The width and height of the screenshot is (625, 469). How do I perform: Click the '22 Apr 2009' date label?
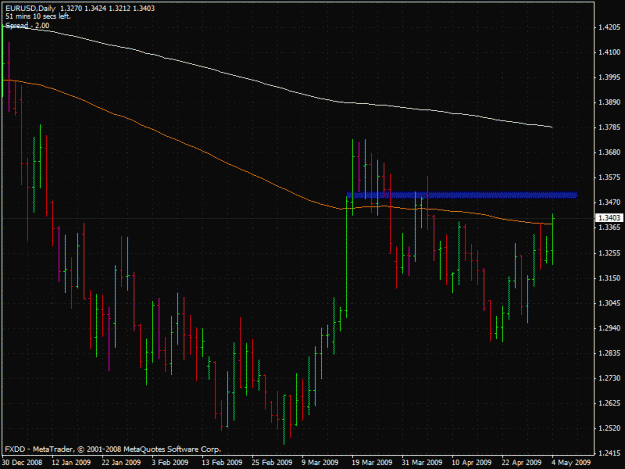tap(522, 462)
